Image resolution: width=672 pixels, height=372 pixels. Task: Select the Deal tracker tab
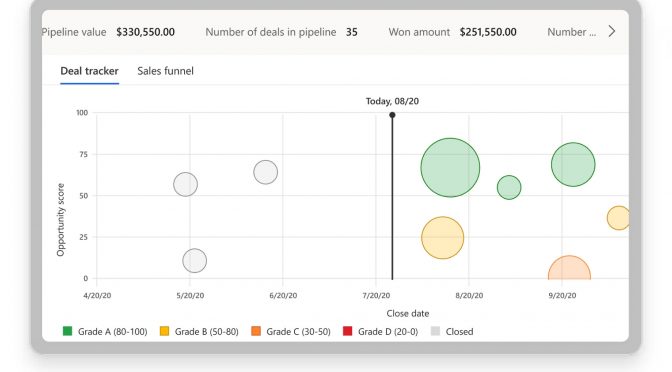point(89,71)
